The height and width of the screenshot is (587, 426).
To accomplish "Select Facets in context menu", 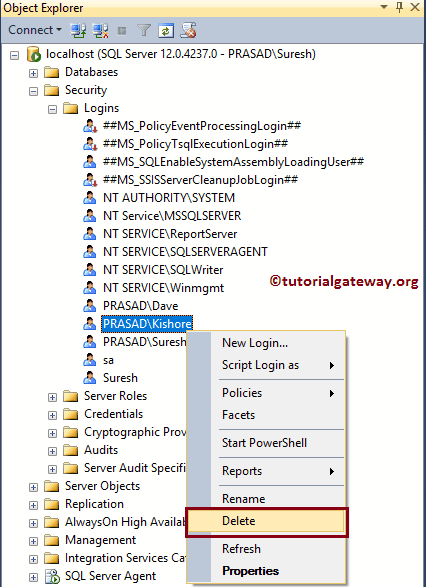I will point(265,415).
